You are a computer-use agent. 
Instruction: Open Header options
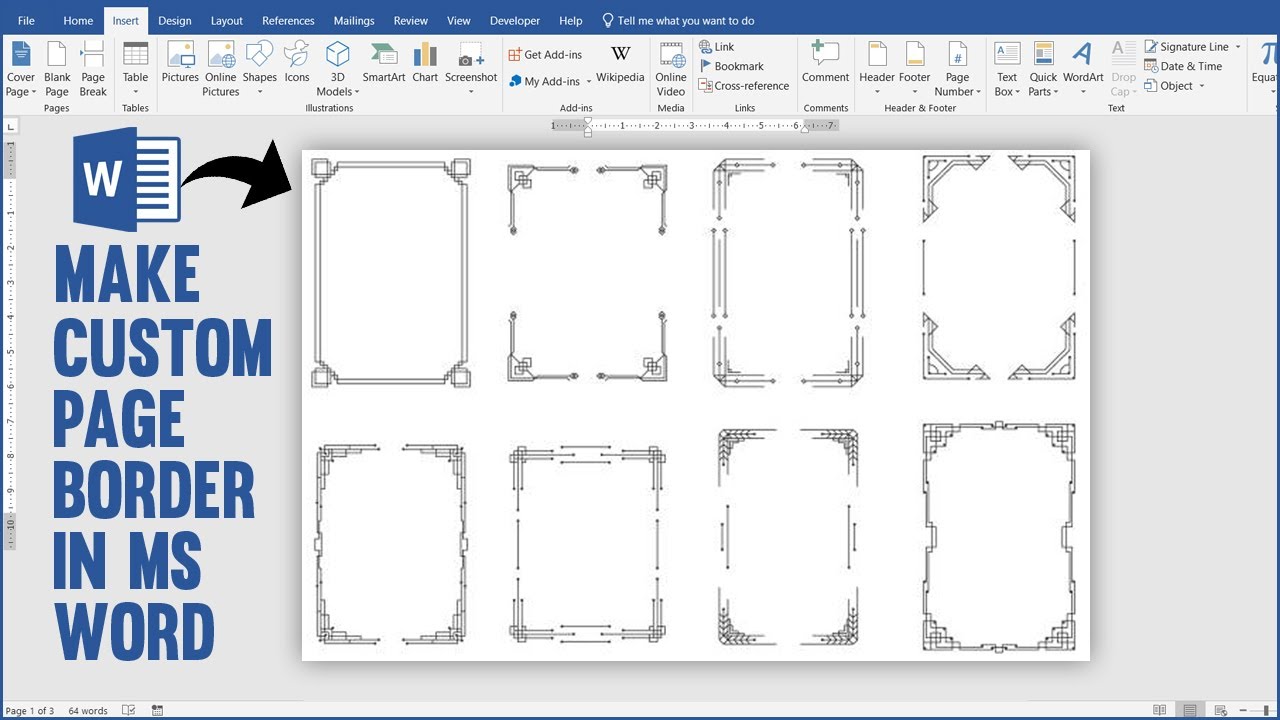click(x=877, y=69)
